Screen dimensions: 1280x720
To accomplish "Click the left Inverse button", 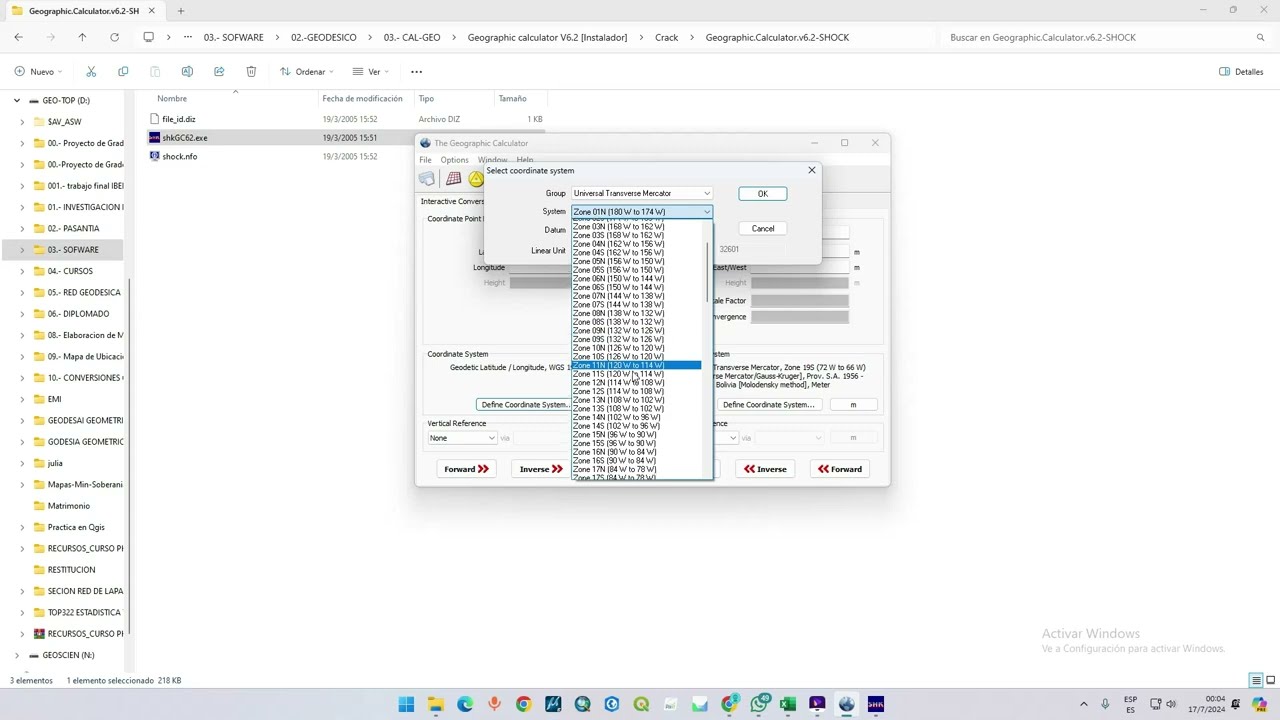I will point(541,469).
